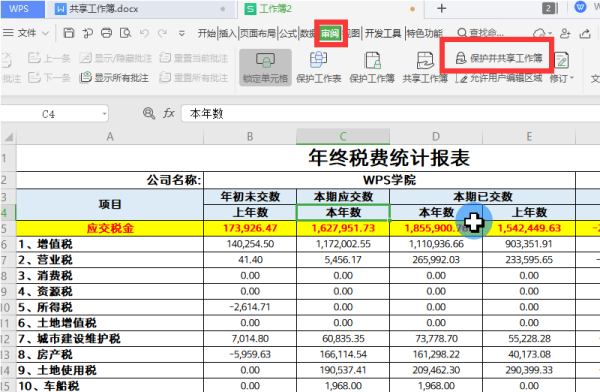Click the collaborate user icon
600x392 pixels.
[565, 34]
